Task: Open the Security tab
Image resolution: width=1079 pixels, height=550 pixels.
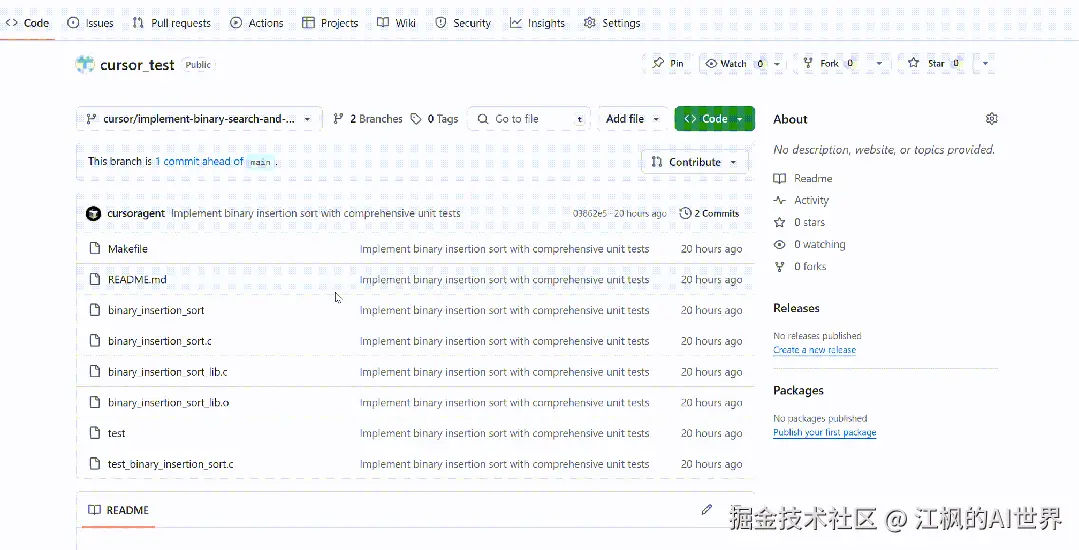Action: [x=463, y=23]
